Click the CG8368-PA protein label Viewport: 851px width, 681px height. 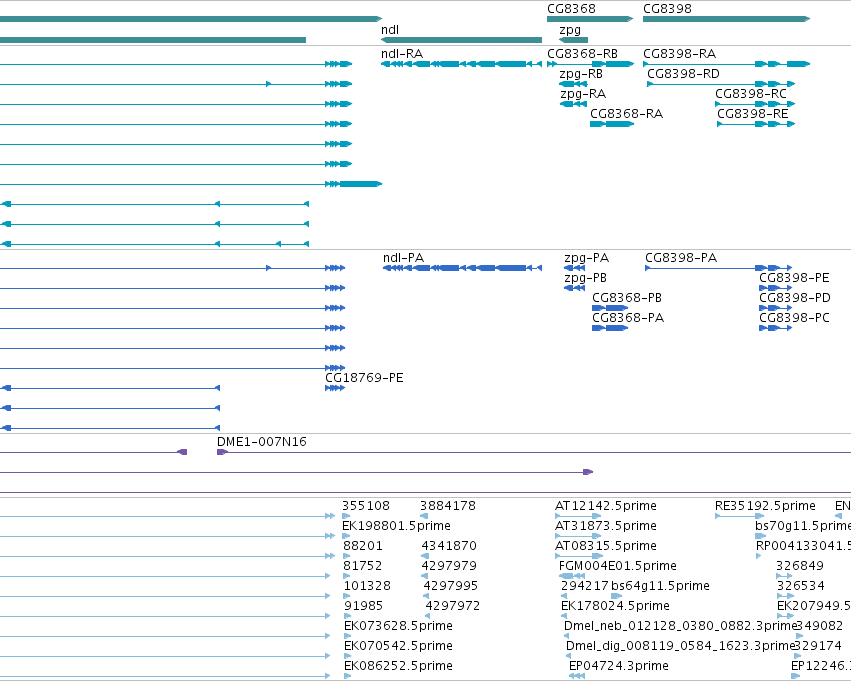628,318
